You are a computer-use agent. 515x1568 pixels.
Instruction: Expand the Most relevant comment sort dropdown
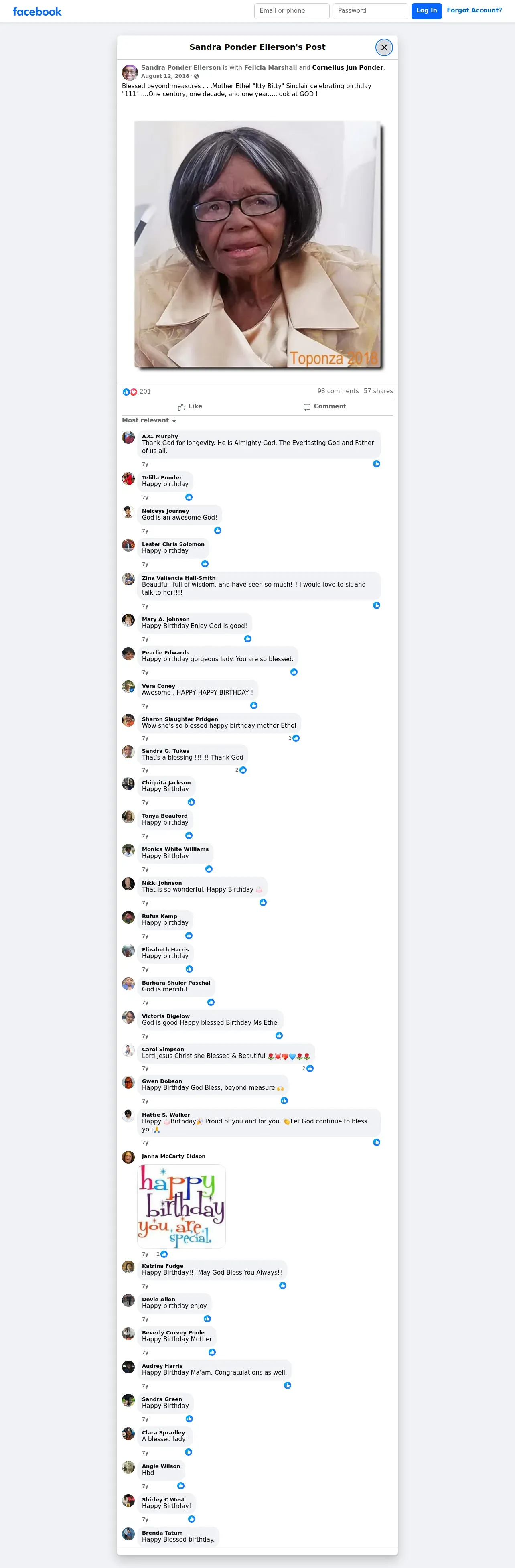149,420
